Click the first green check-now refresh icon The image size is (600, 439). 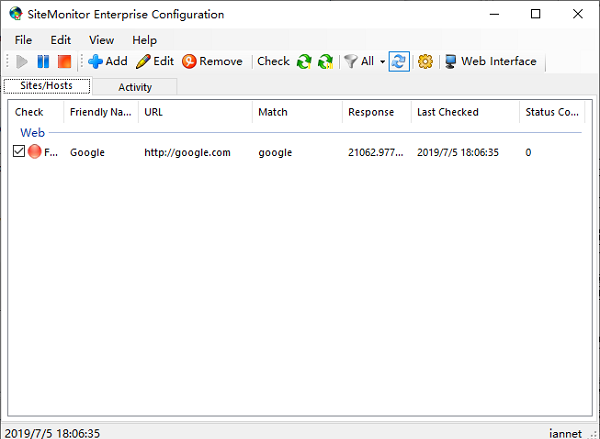click(x=304, y=61)
